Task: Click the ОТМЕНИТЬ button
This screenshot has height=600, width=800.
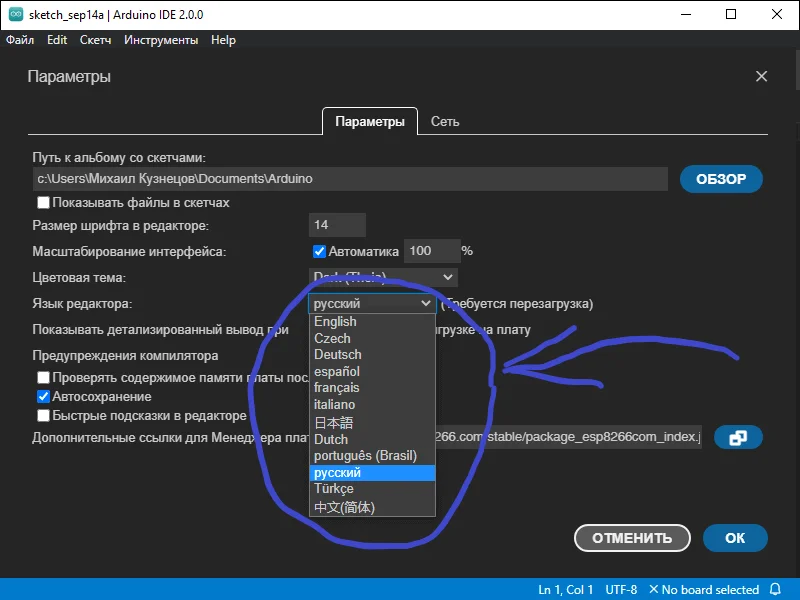Action: (632, 538)
